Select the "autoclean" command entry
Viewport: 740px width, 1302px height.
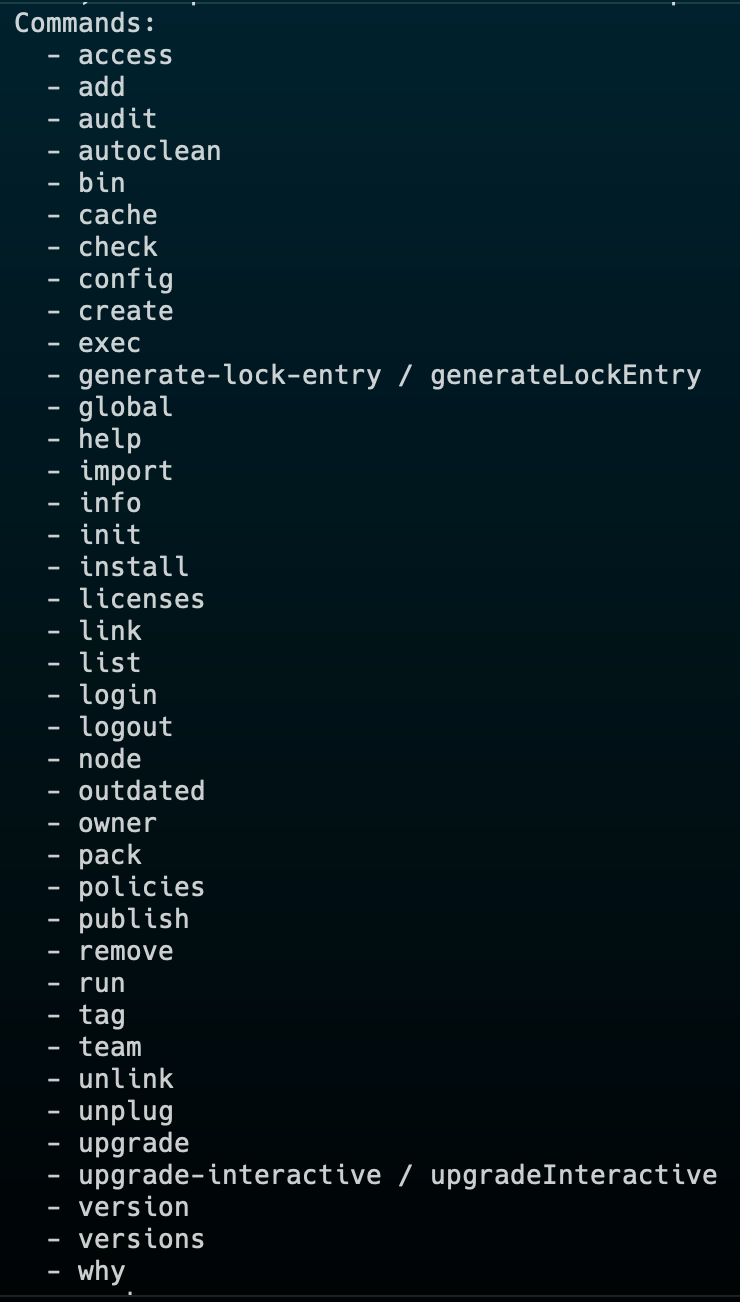click(149, 151)
